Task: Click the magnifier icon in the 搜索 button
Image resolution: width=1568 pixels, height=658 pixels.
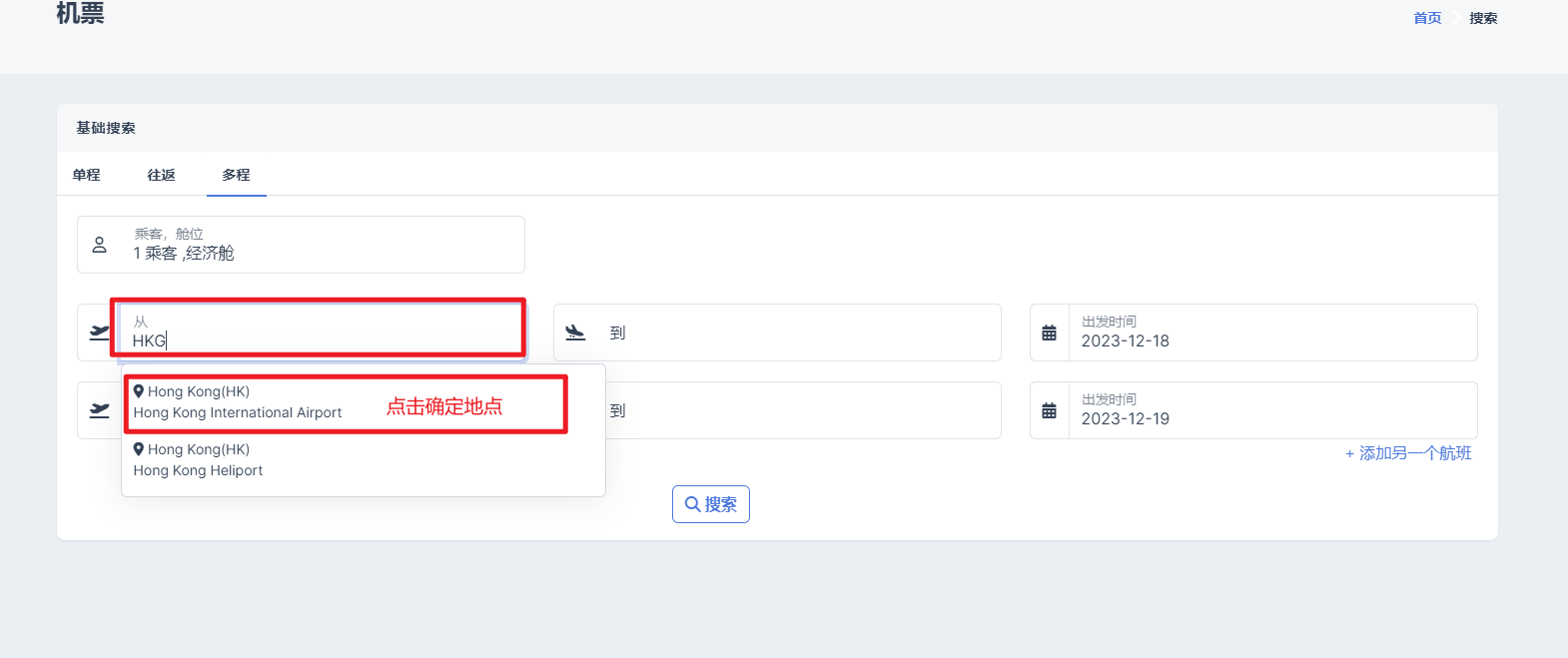Action: [691, 504]
